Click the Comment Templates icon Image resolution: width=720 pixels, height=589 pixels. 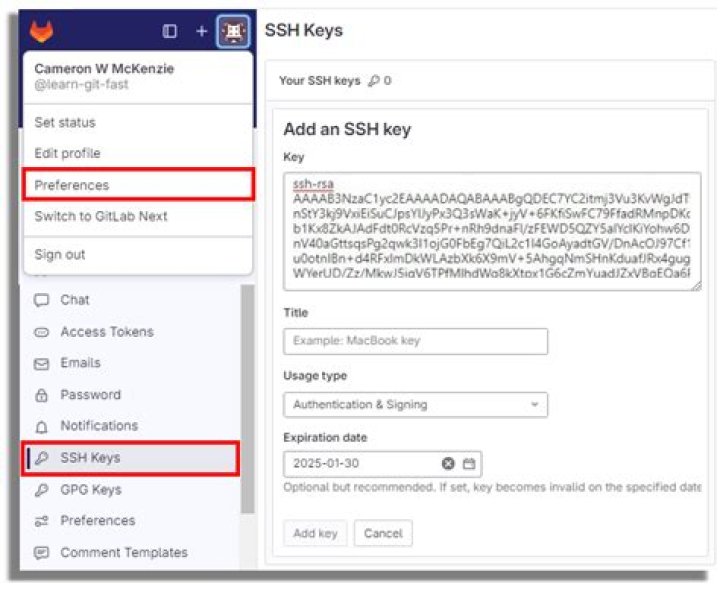point(41,552)
